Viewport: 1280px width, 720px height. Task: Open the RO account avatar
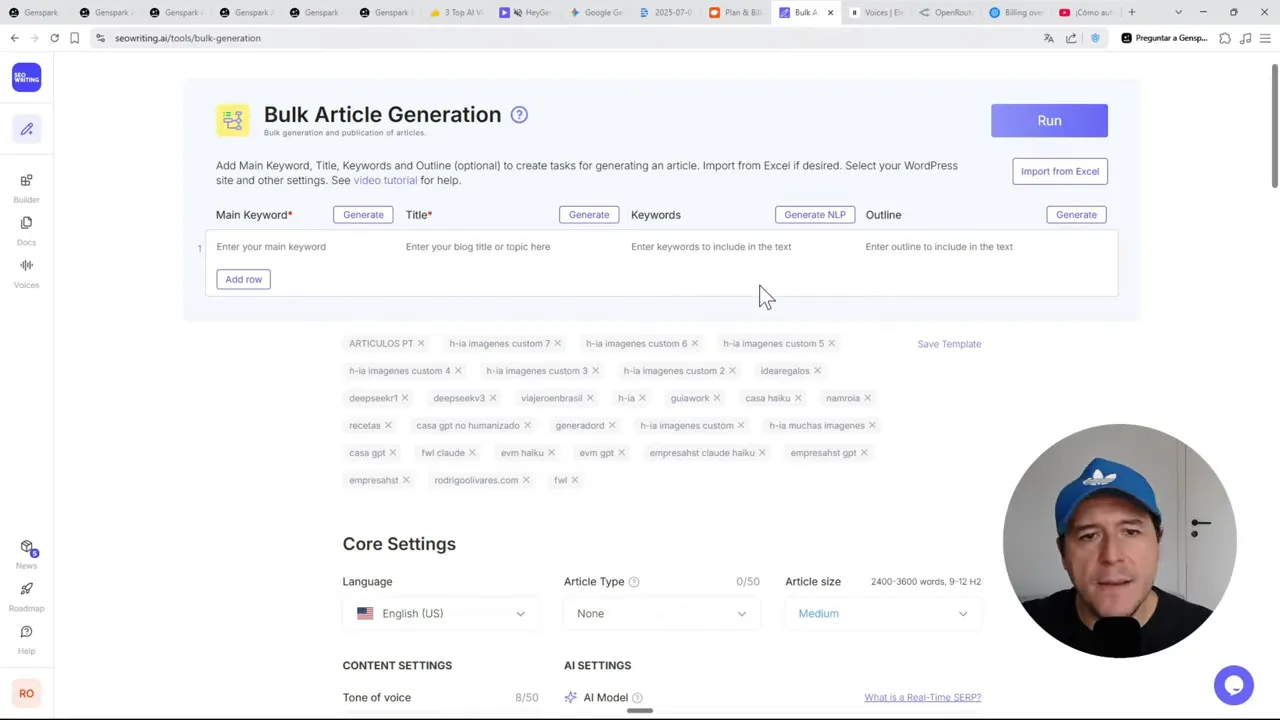pyautogui.click(x=26, y=693)
